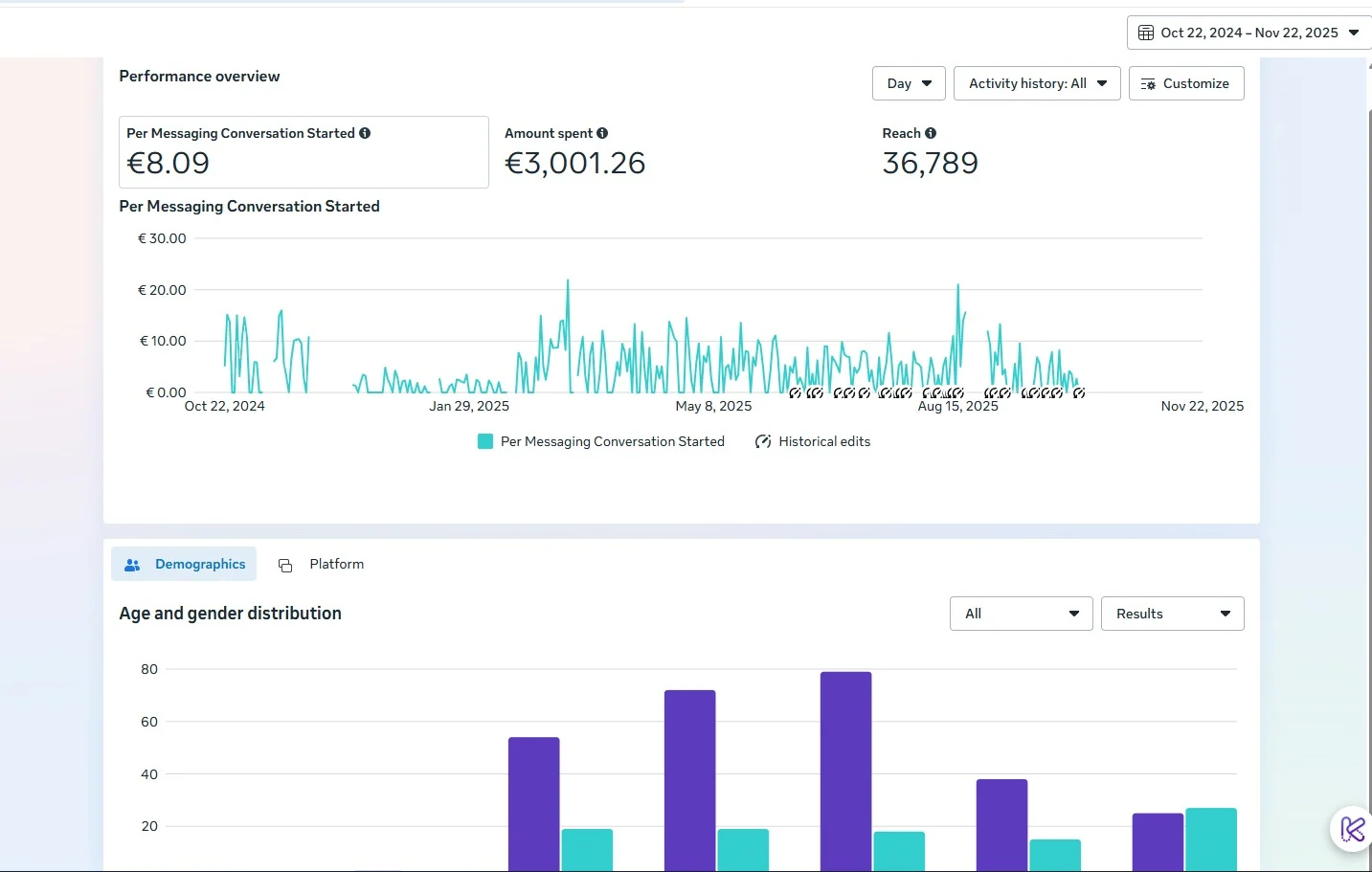Image resolution: width=1372 pixels, height=872 pixels.
Task: Click the Demographics people icon
Action: tap(132, 565)
